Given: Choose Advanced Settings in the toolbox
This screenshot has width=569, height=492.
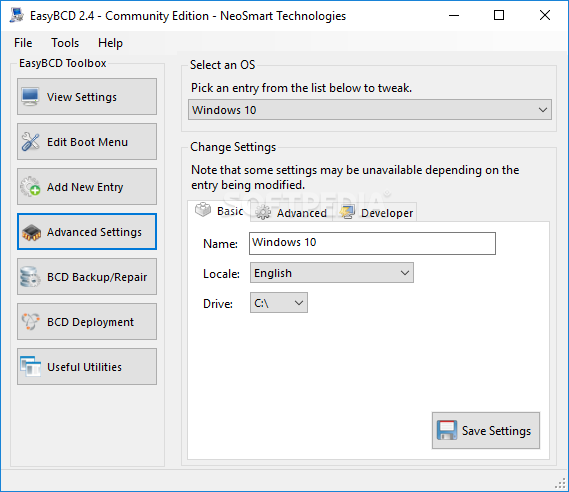Looking at the screenshot, I should click(87, 231).
